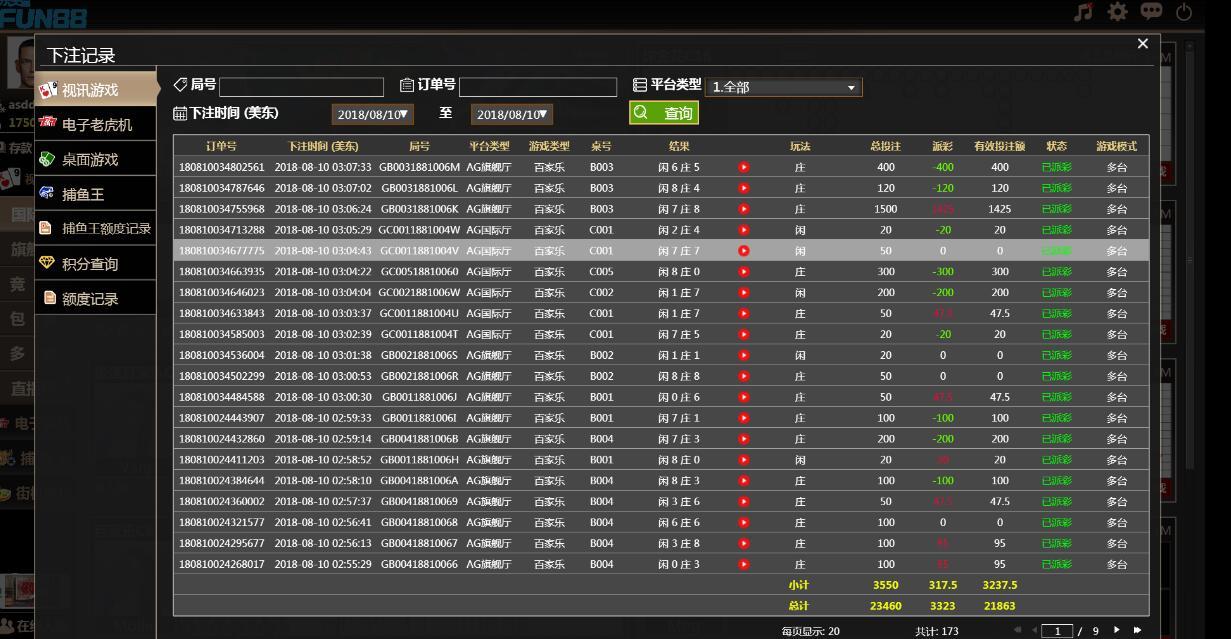Viewport: 1231px width, 639px height.
Task: Open the 积分查询 tab
Action: click(x=96, y=263)
